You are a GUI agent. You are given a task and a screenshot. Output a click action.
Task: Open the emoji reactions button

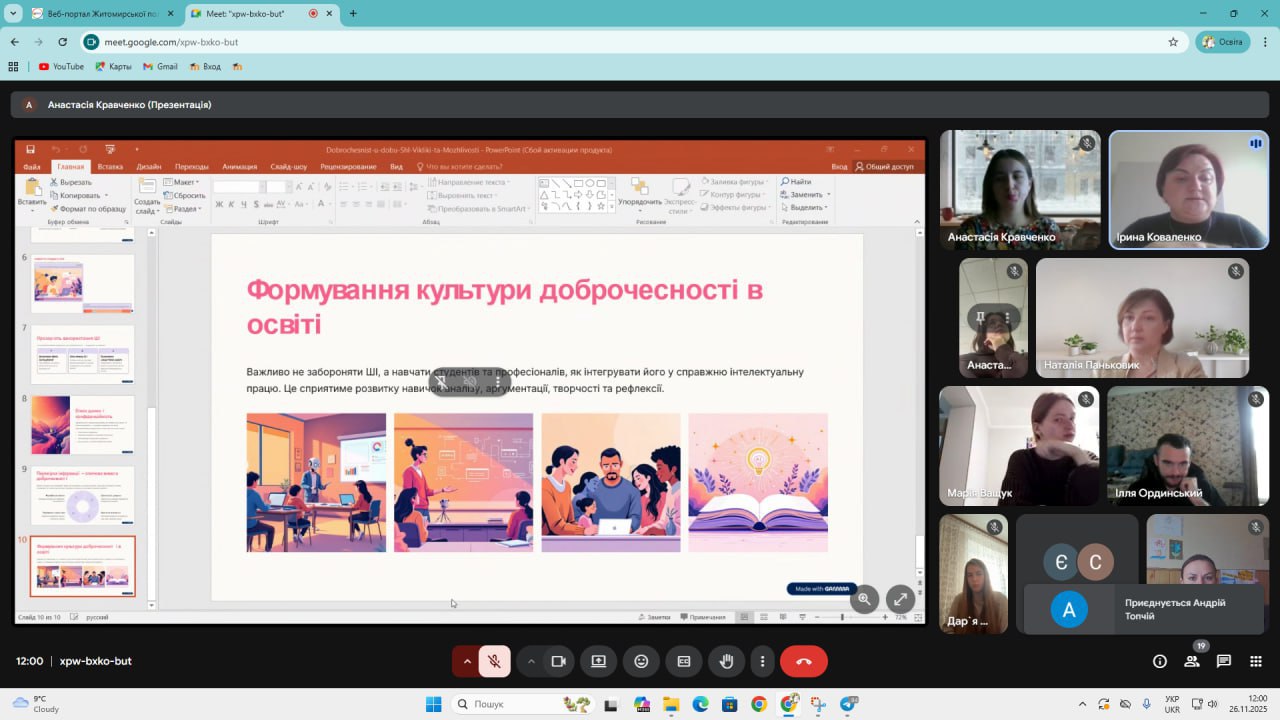(x=641, y=661)
